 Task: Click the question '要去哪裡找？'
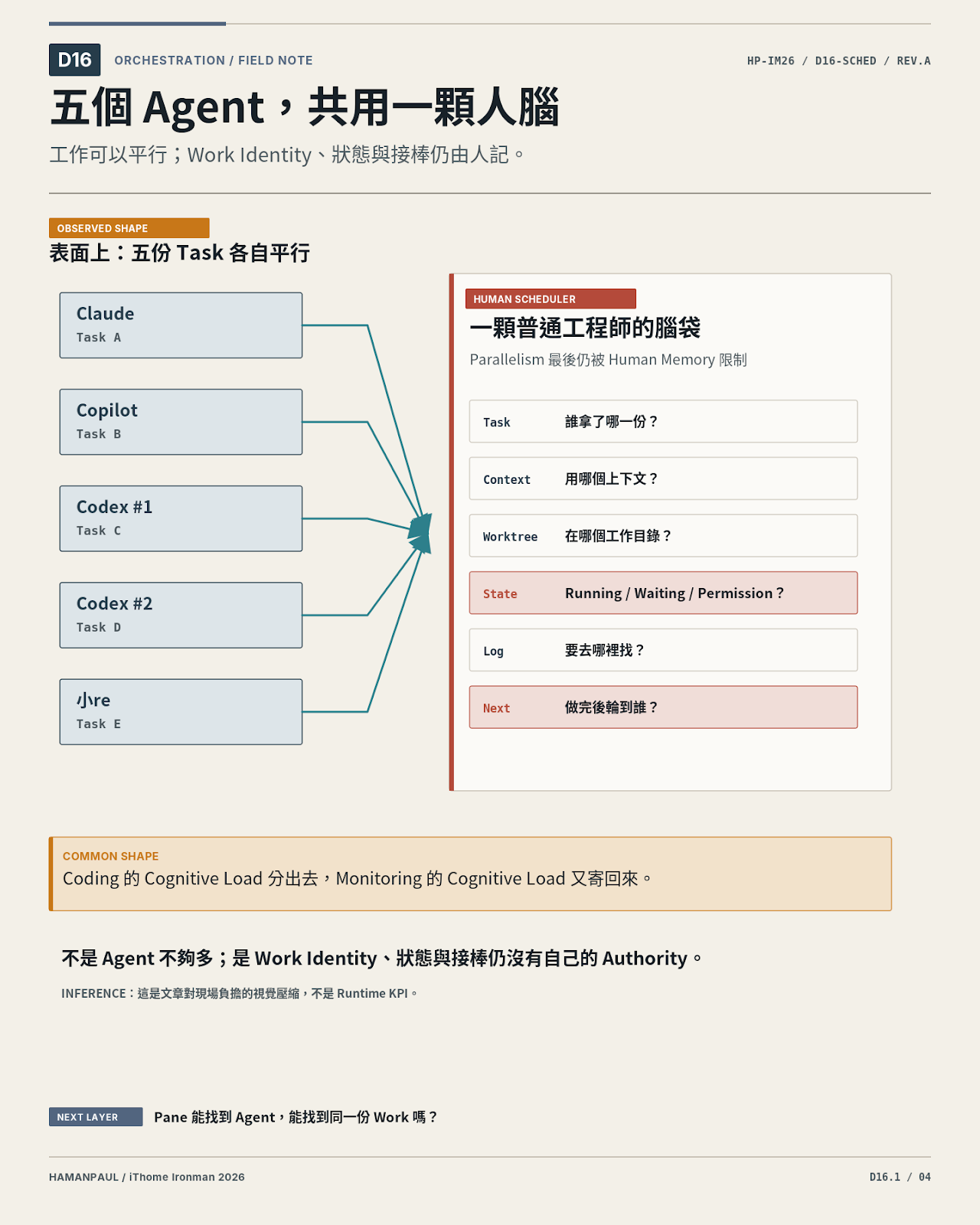605,650
